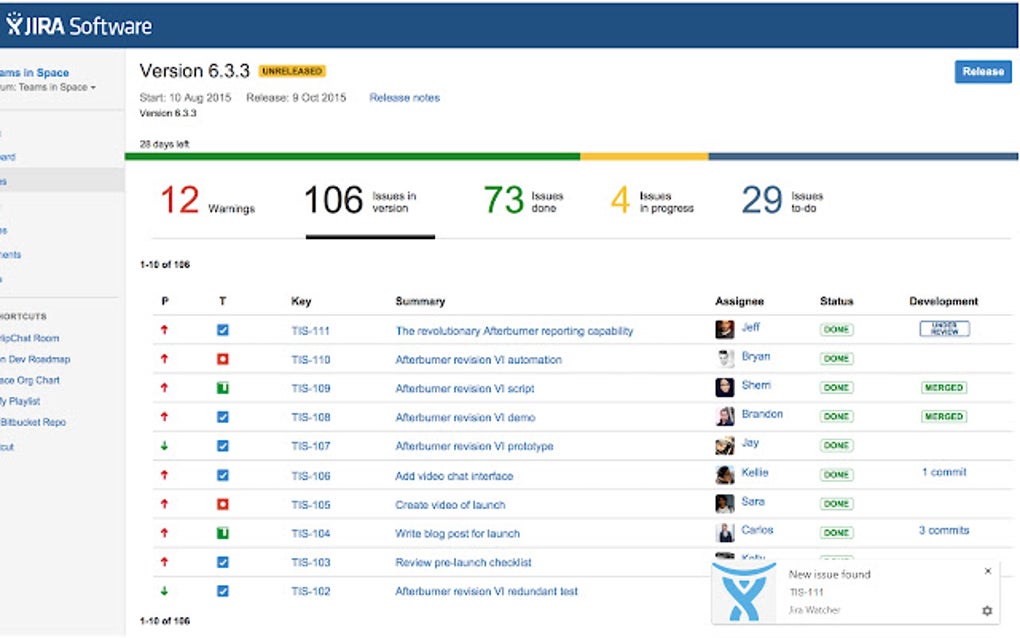Open the Bitbucket Repo shortcut
1020x638 pixels.
point(34,422)
